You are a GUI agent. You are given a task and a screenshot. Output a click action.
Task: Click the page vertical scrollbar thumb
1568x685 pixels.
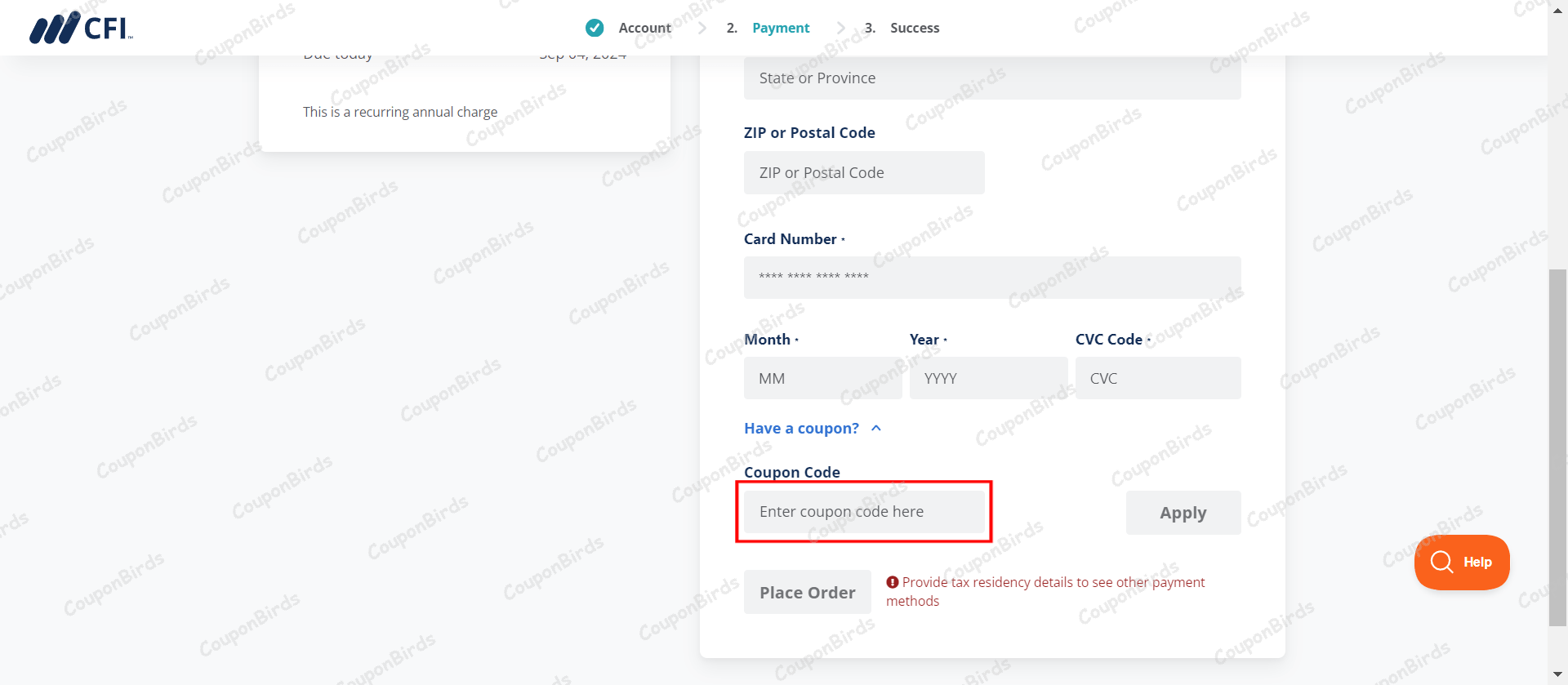pos(1557,447)
